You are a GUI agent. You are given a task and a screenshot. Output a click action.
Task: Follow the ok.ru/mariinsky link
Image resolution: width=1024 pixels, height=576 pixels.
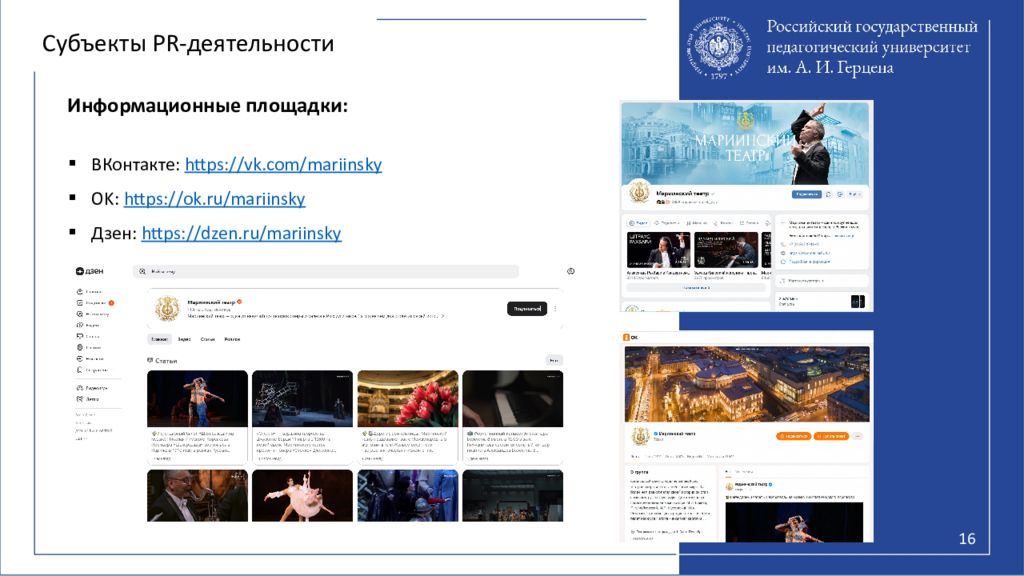pos(215,199)
